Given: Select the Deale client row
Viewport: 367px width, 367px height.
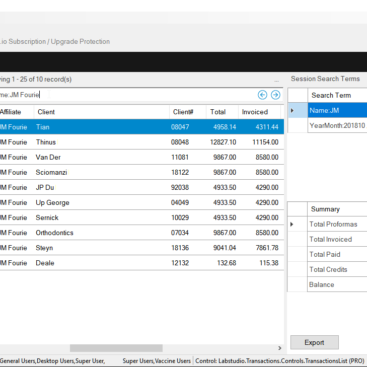Looking at the screenshot, I should coord(142,263).
